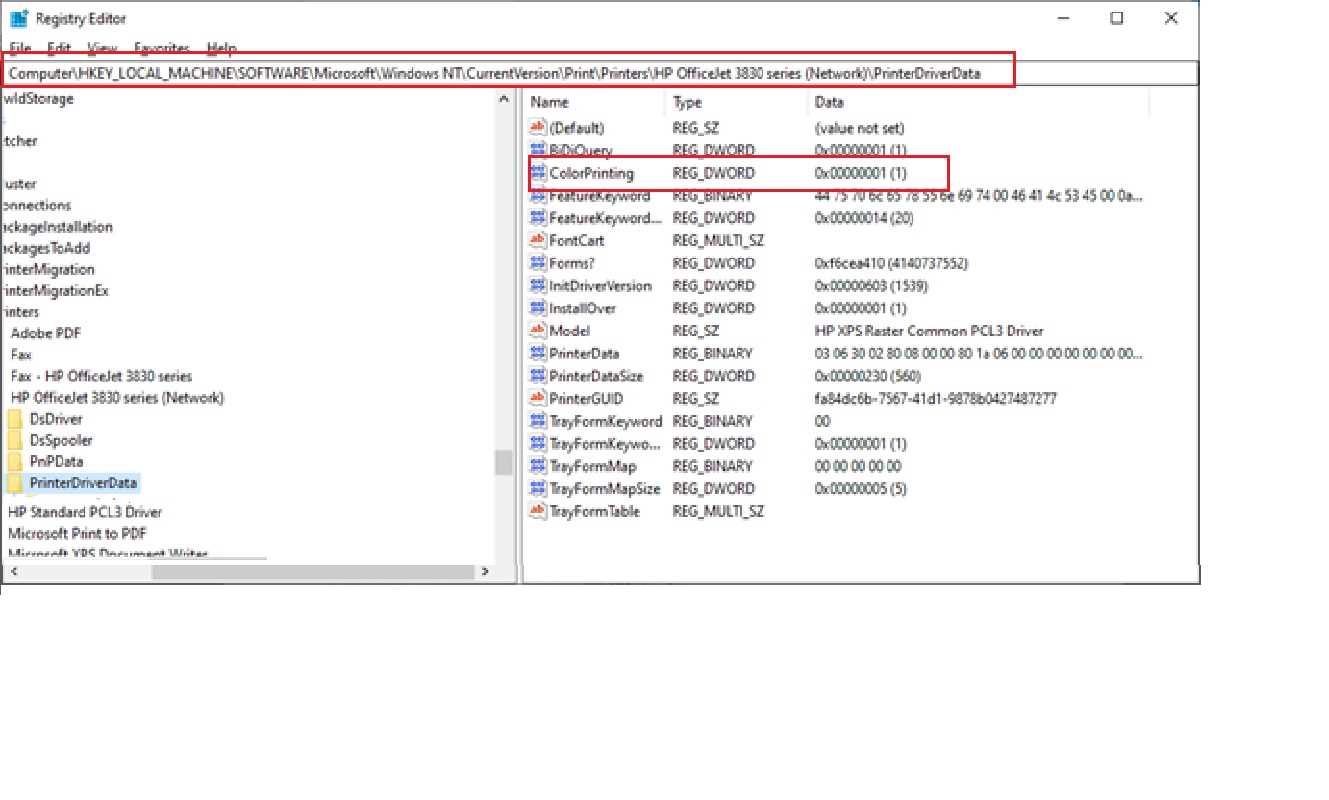This screenshot has height=800, width=1329.
Task: Click the BiDiQuery DWORD value icon
Action: 538,150
